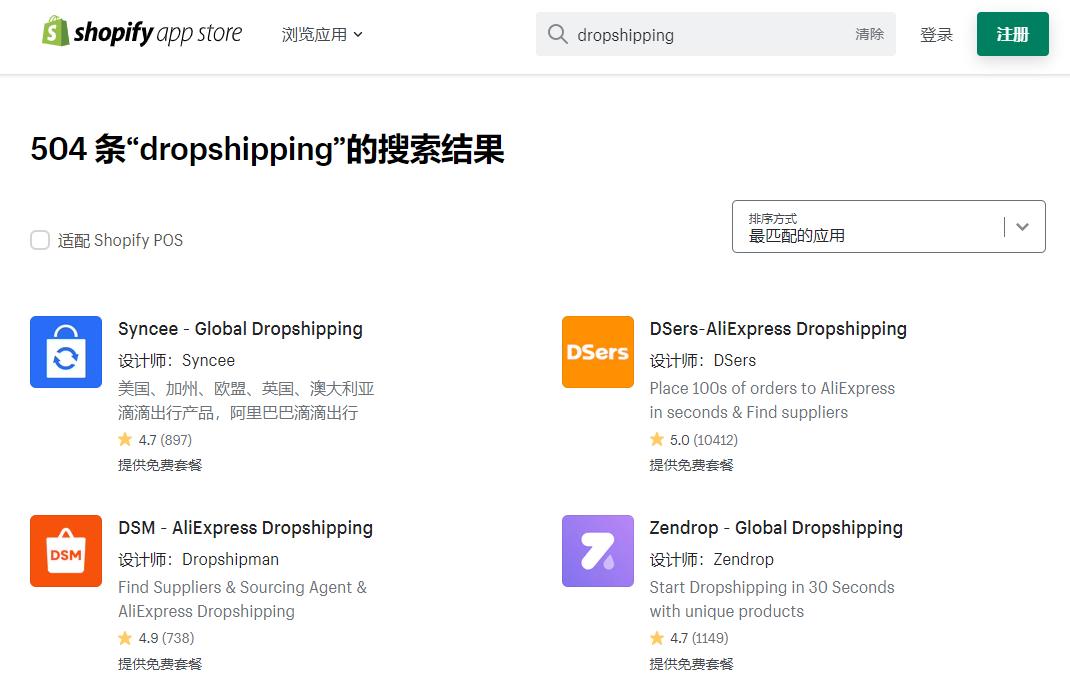Click the Zendrop app icon
The height and width of the screenshot is (692, 1070).
597,551
